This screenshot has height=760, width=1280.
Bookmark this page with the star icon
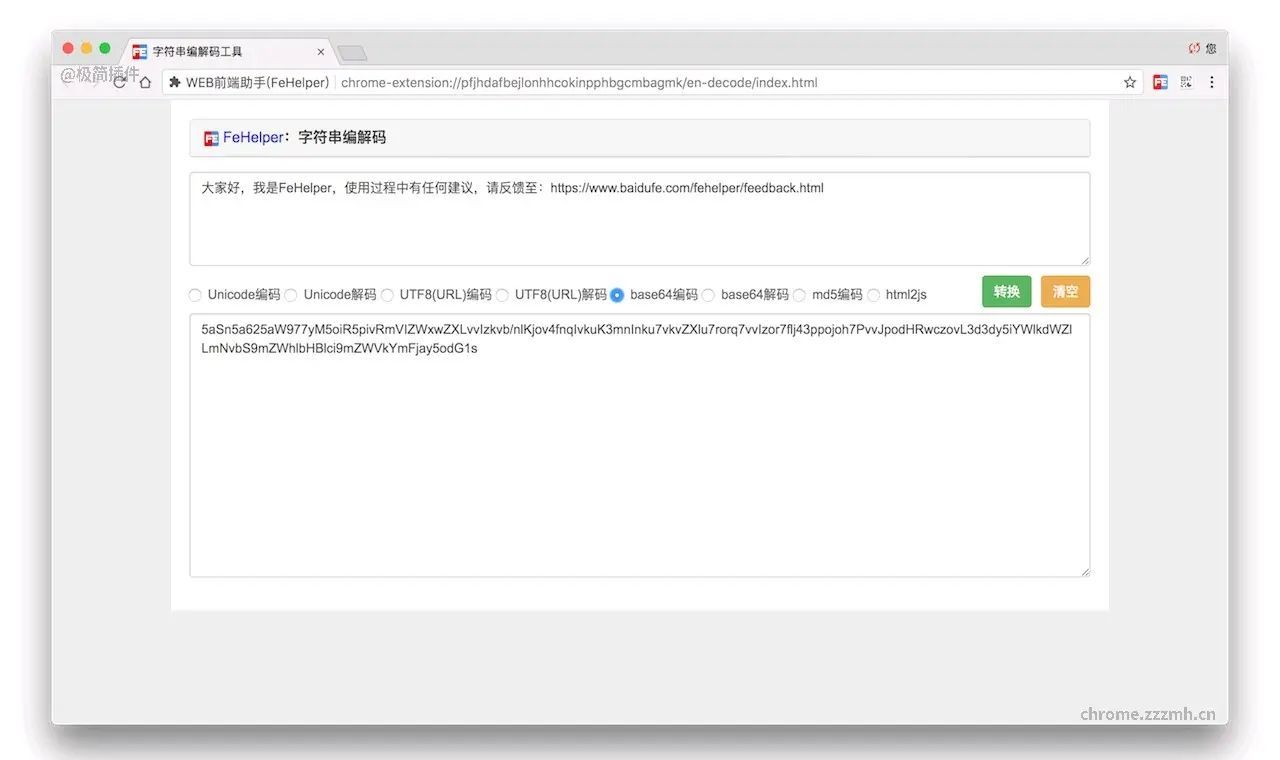coord(1130,82)
